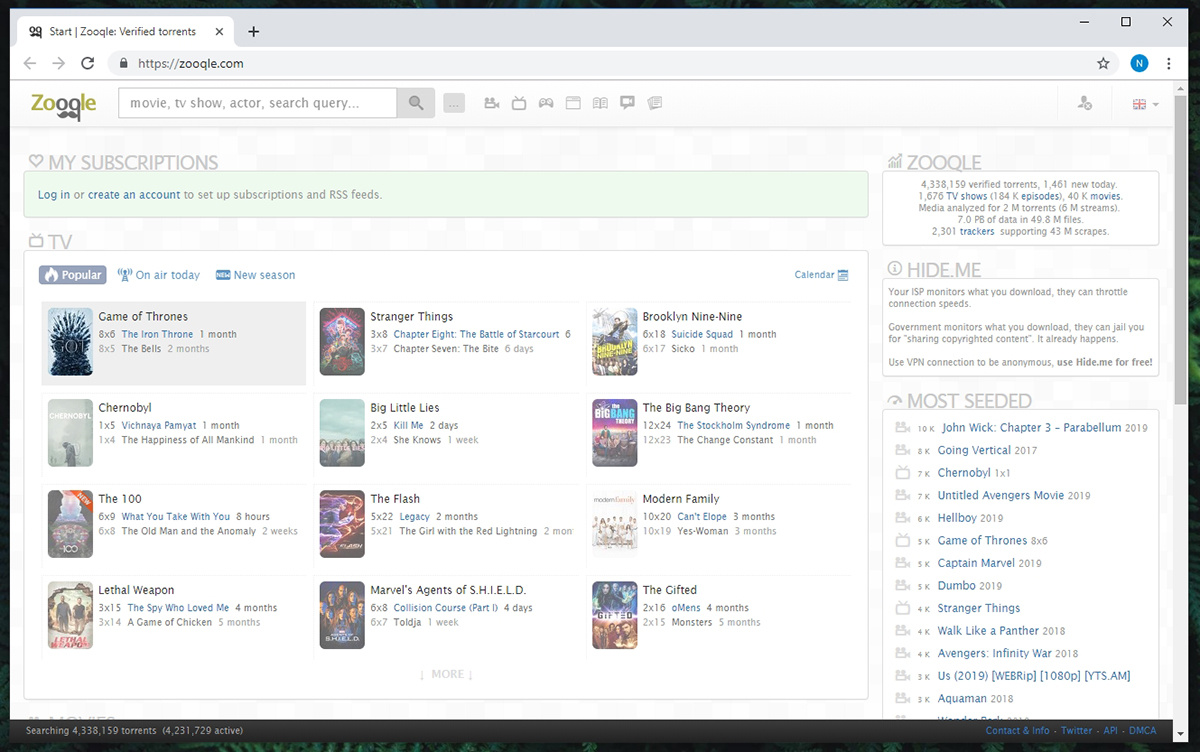Click the Lethal Weapon poster thumbnail
This screenshot has height=752, width=1200.
coord(70,615)
